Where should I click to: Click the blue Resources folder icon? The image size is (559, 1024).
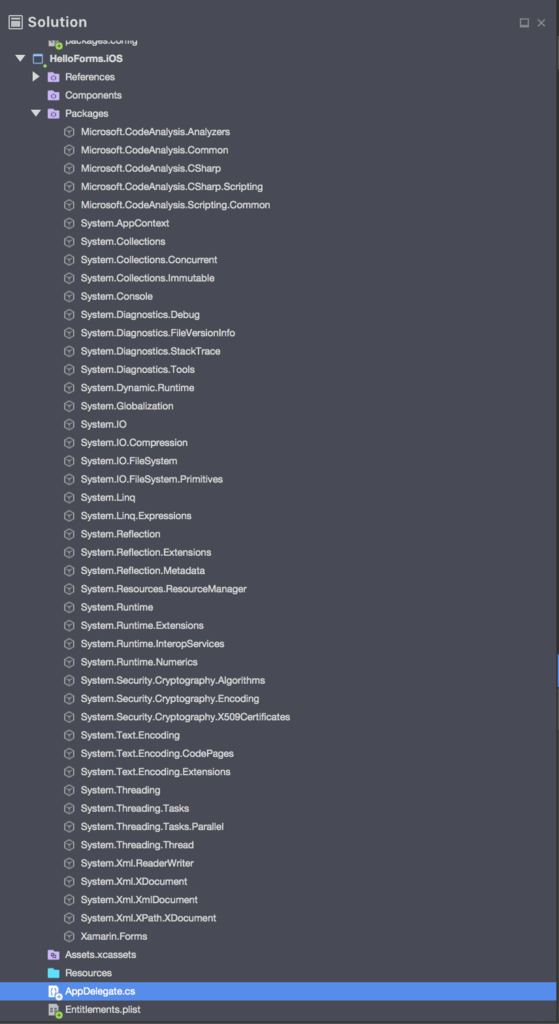coord(54,973)
